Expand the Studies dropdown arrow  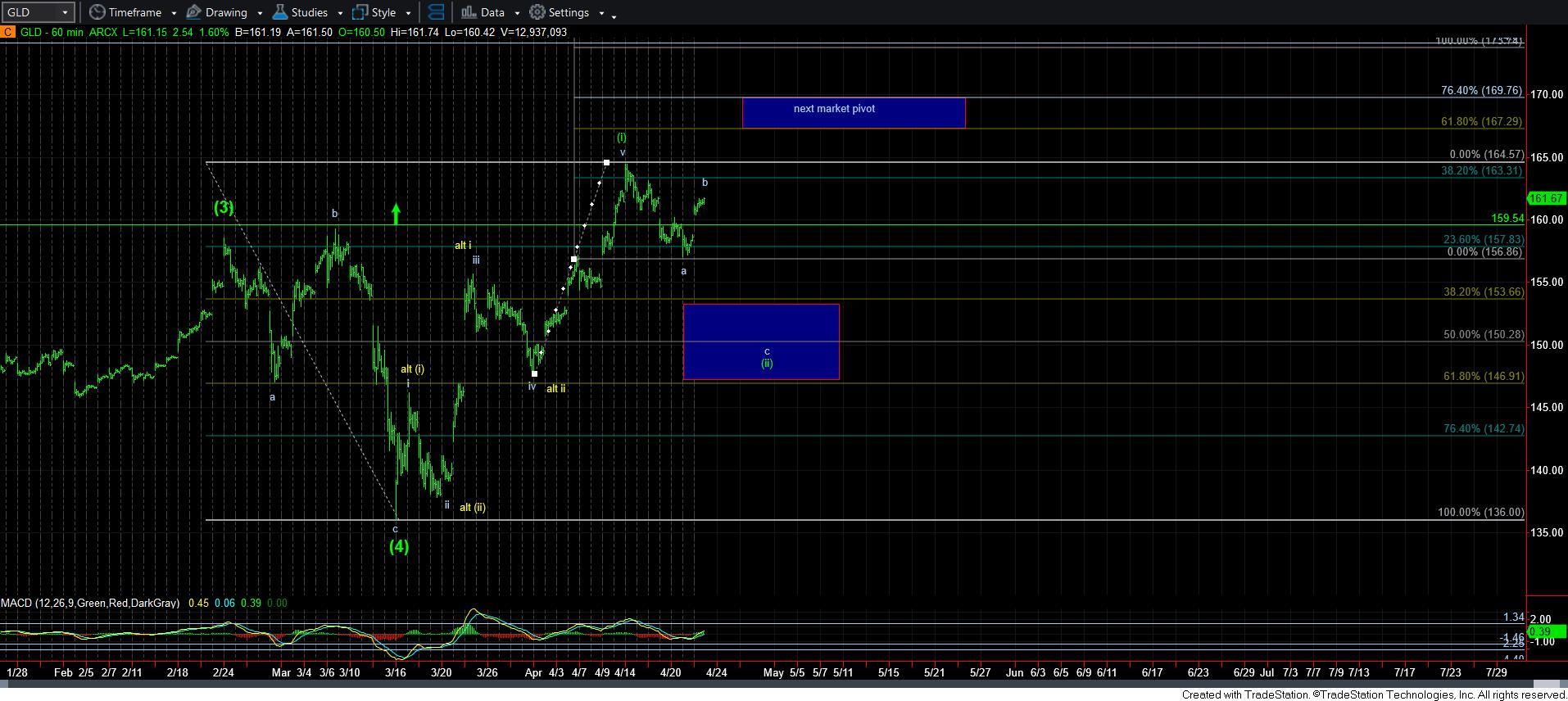coord(340,13)
